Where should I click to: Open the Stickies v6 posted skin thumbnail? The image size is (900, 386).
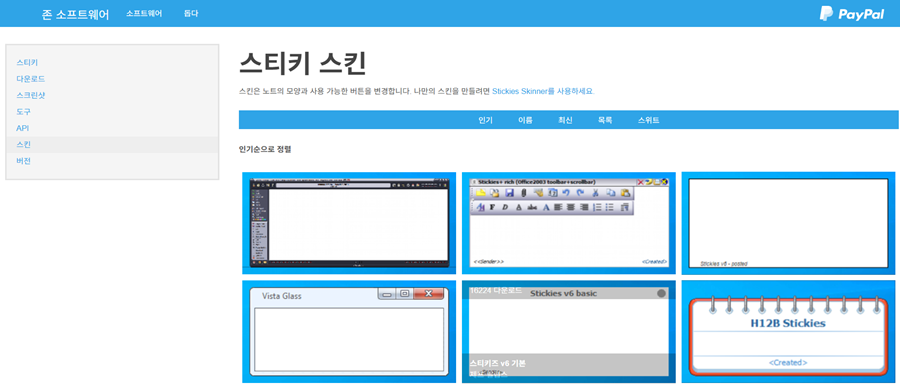[788, 223]
